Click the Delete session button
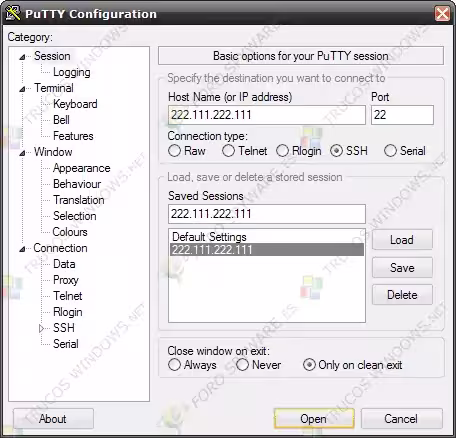 point(402,295)
